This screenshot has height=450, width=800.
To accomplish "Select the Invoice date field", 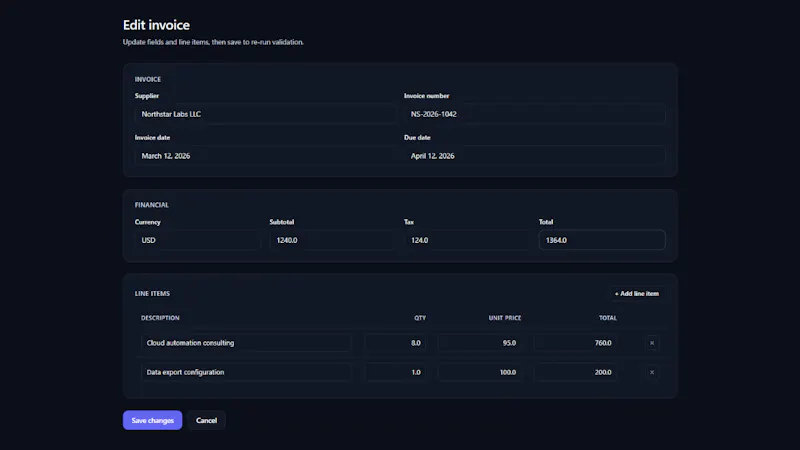I will click(265, 156).
